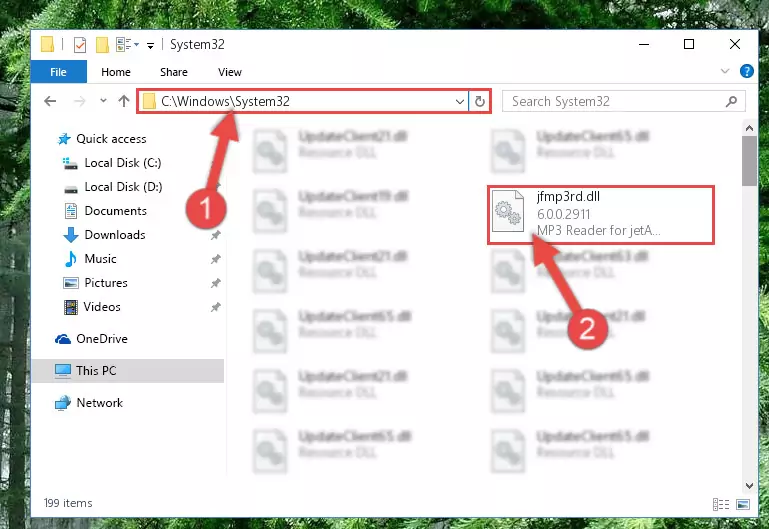This screenshot has height=529, width=769.
Task: Click the New Folder icon in quick access toolbar
Action: [x=102, y=45]
